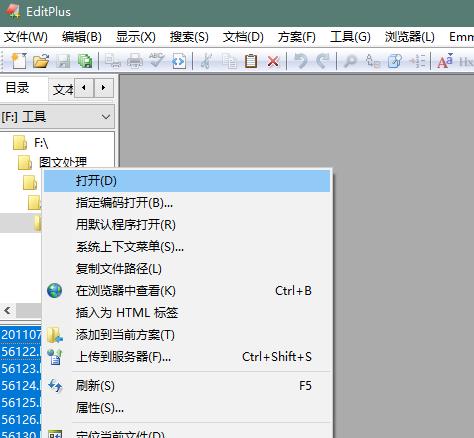
Task: Open the 文件(W) menu
Action: tap(26, 37)
